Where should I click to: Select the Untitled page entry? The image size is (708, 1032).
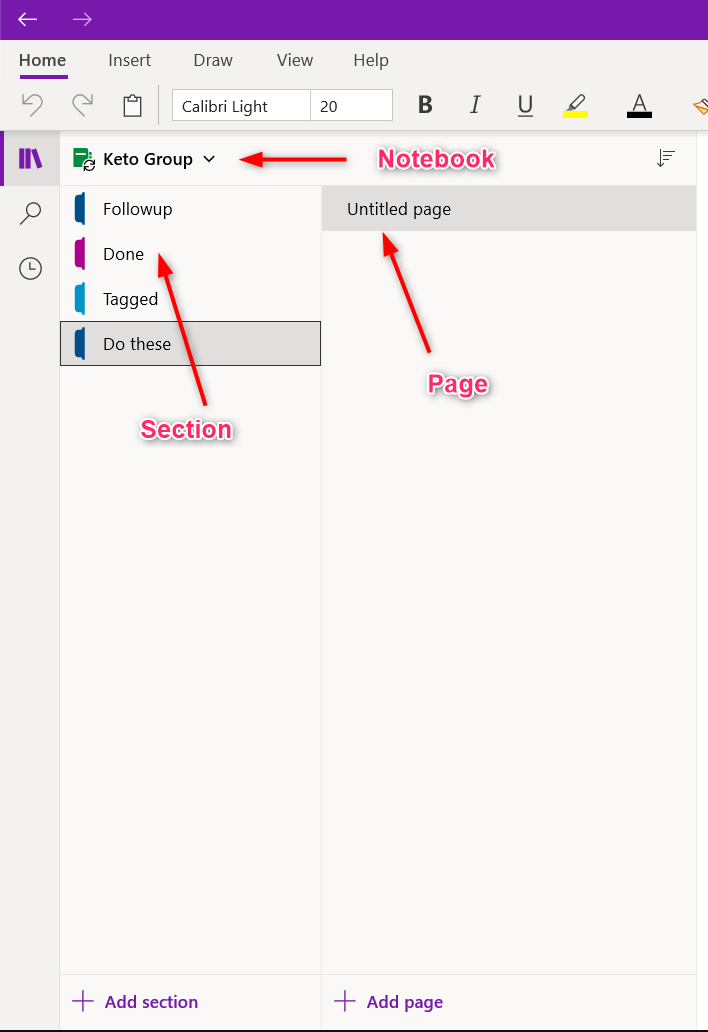point(509,209)
